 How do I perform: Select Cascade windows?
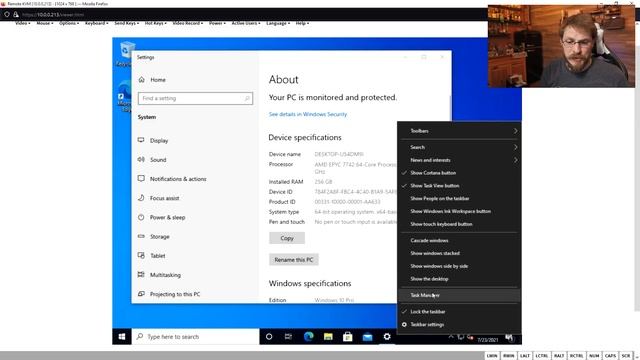pyautogui.click(x=459, y=240)
